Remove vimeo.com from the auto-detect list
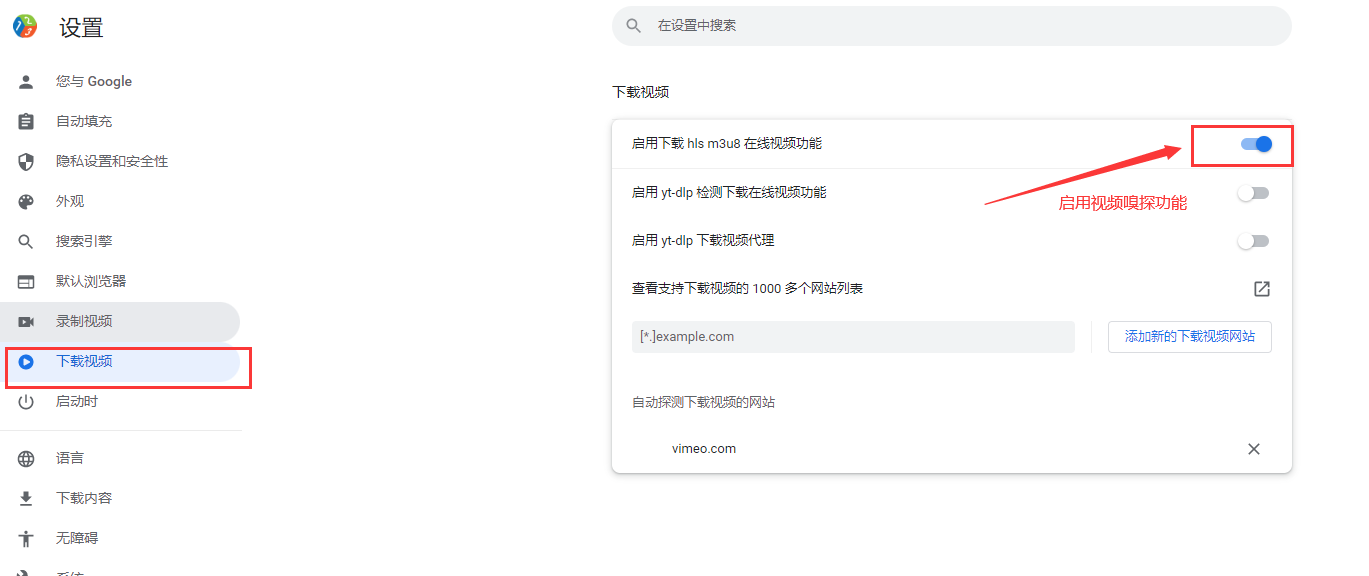 pyautogui.click(x=1253, y=449)
